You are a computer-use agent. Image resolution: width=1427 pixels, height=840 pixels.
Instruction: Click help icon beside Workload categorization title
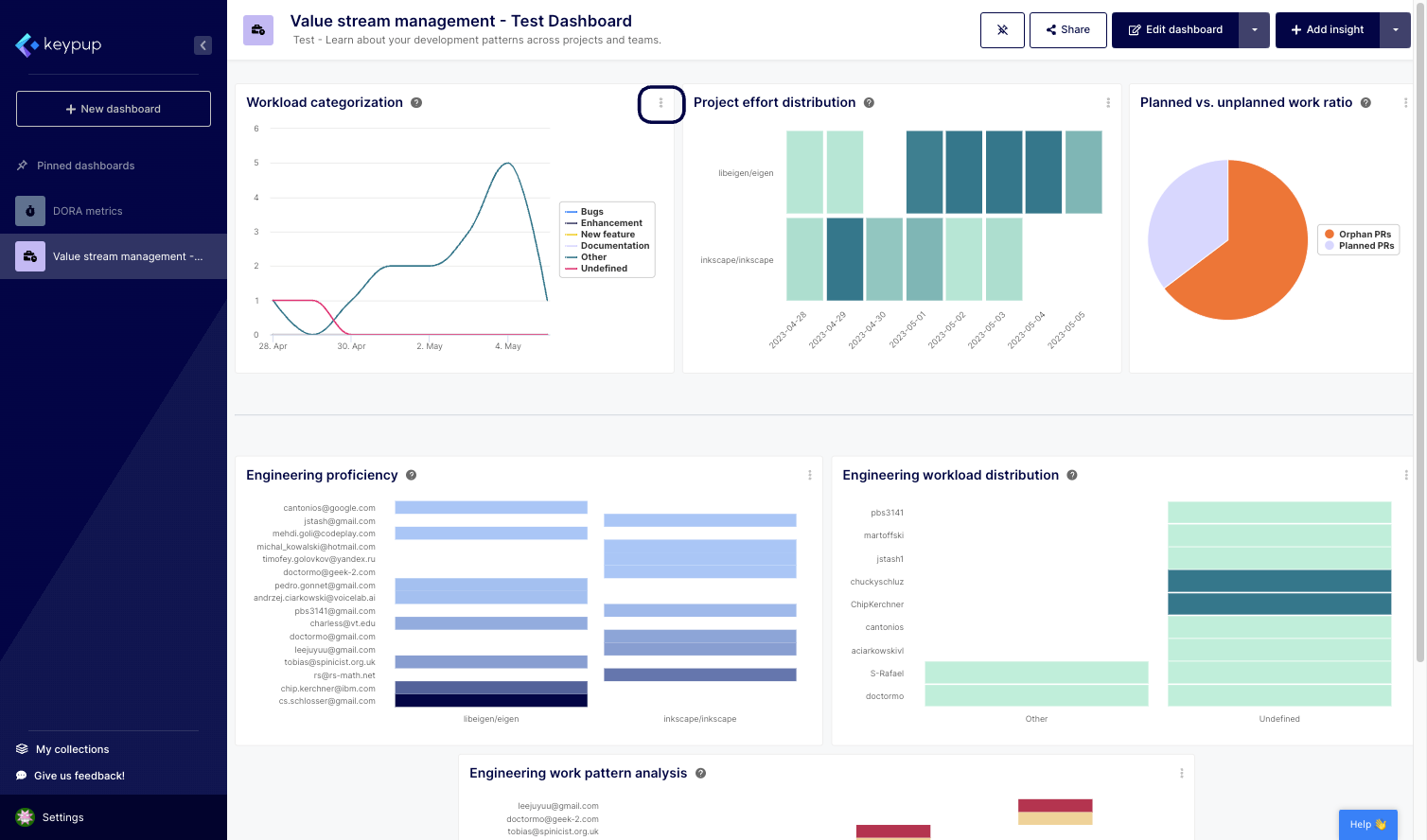416,103
